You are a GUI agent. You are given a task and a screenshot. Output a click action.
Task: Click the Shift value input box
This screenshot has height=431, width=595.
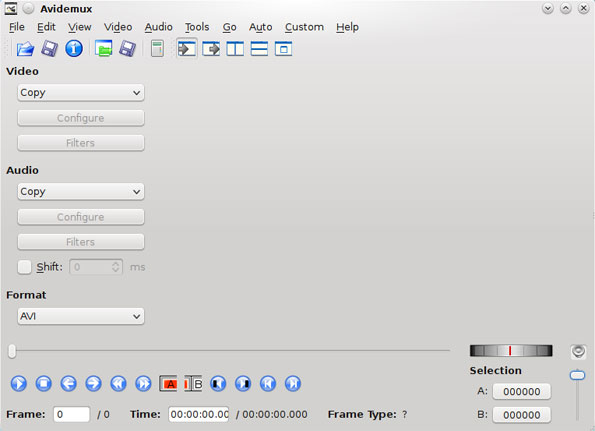click(x=96, y=267)
